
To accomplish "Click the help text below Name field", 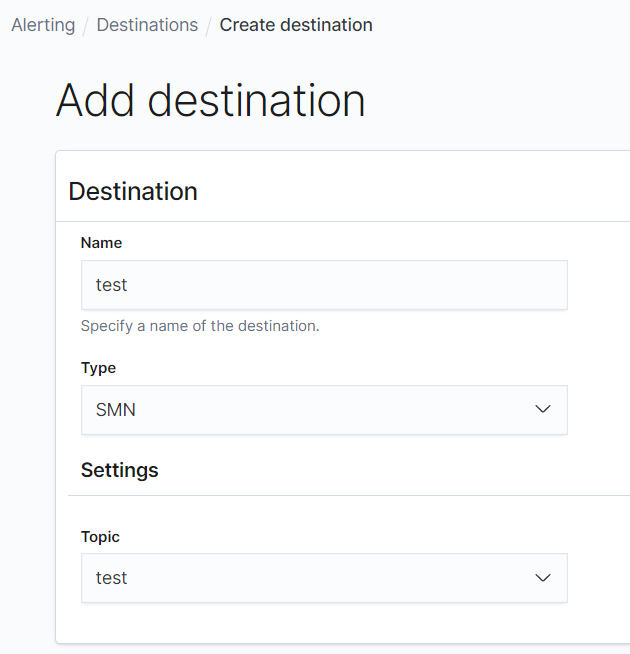I will [x=200, y=326].
